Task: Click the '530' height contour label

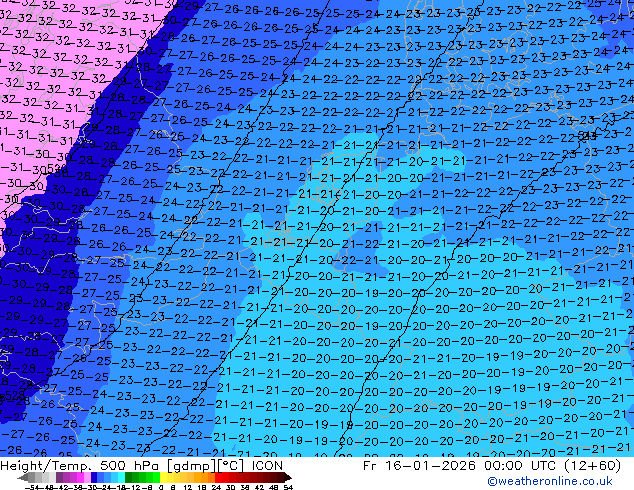Action: pyautogui.click(x=57, y=168)
